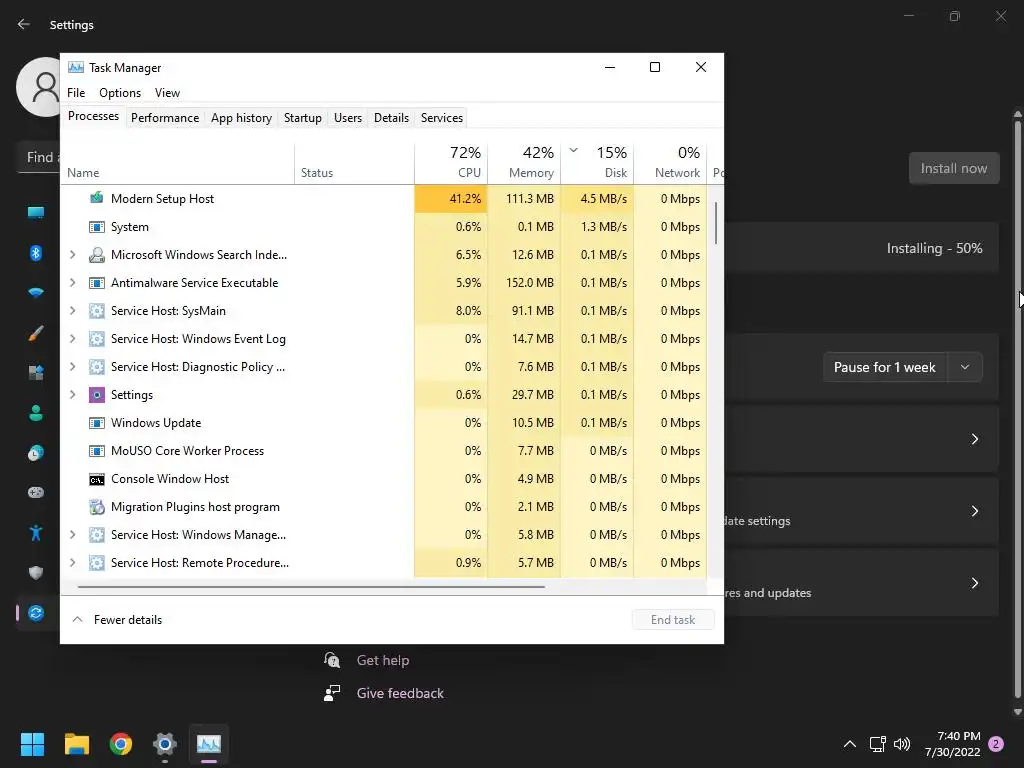
Task: Open the Pause for 1 week dropdown arrow
Action: pos(965,367)
